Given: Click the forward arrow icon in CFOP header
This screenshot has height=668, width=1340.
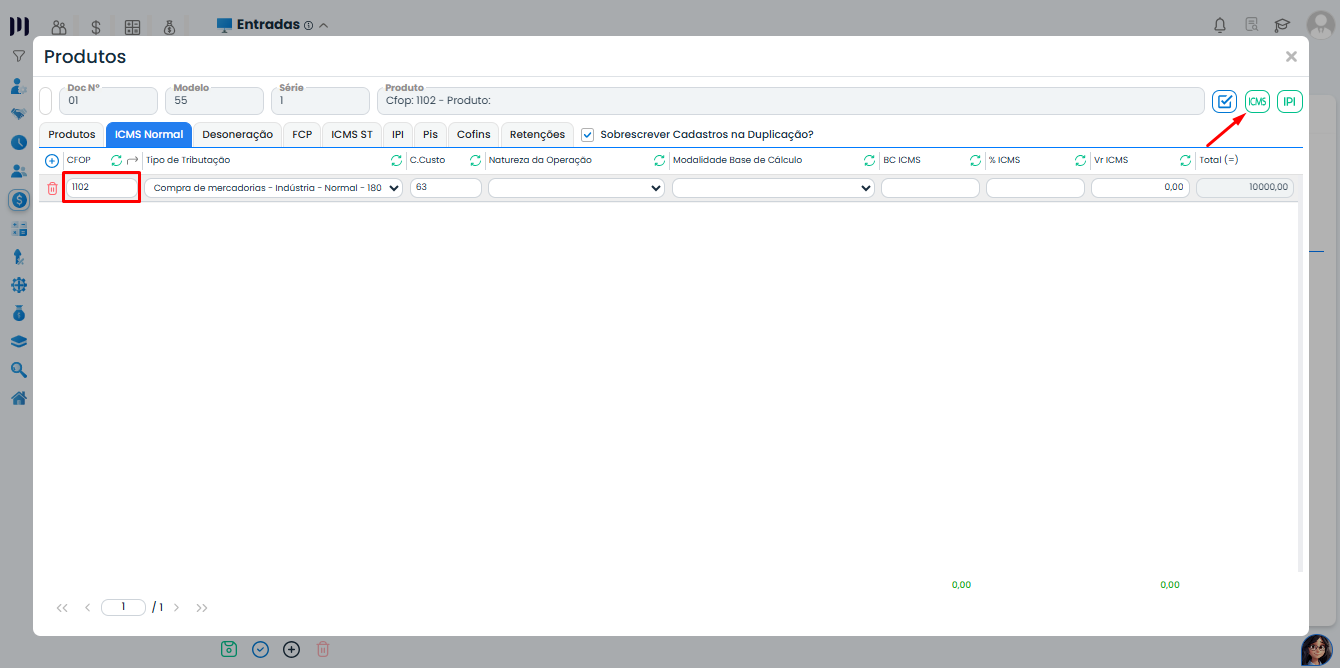Looking at the screenshot, I should pos(133,160).
